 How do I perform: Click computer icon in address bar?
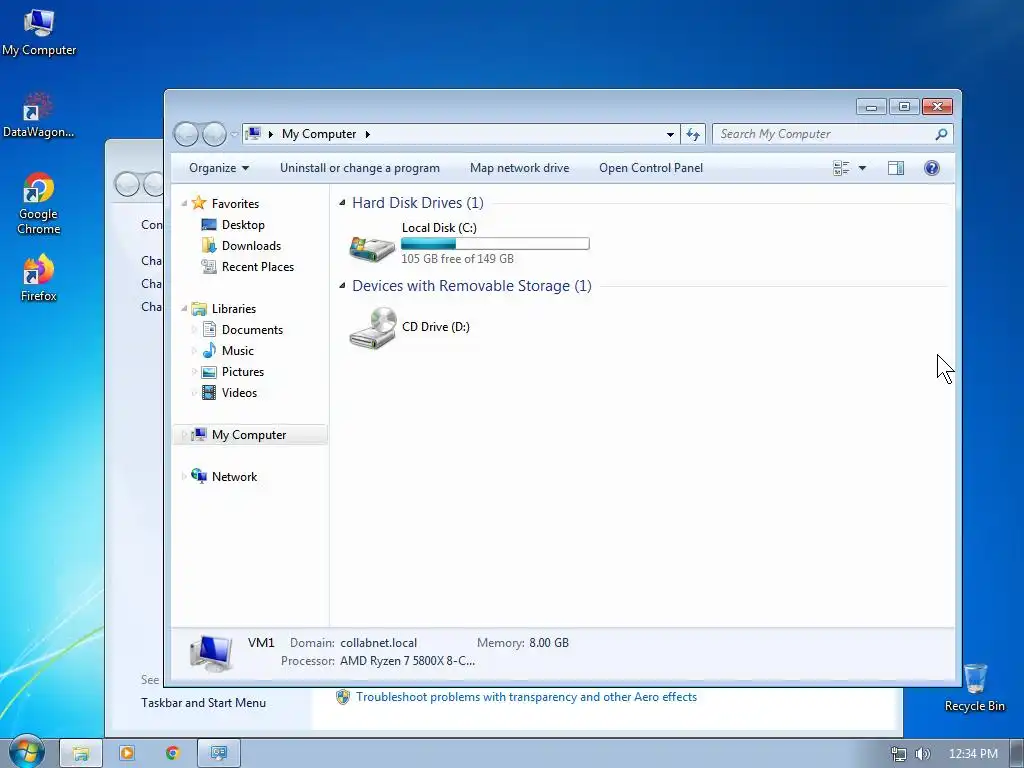(x=253, y=134)
